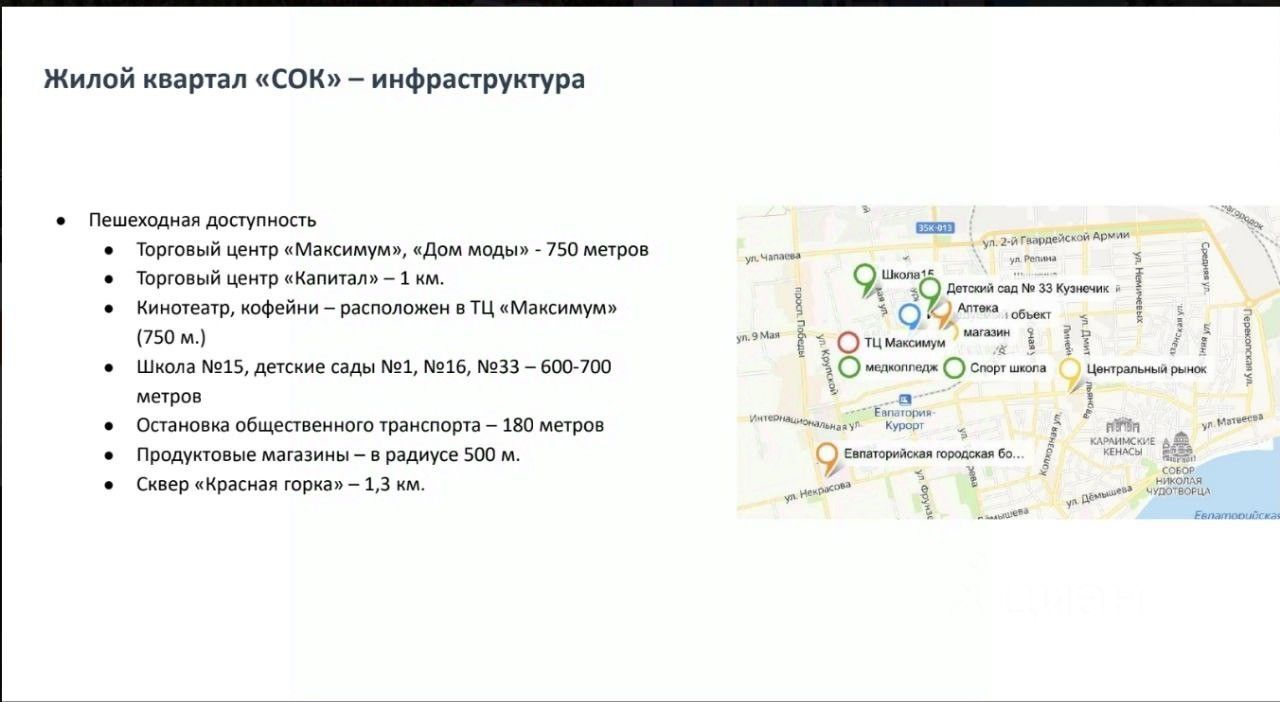Click the «Евпаторийская городская бо…» label
The image size is (1280, 702).
pos(934,453)
